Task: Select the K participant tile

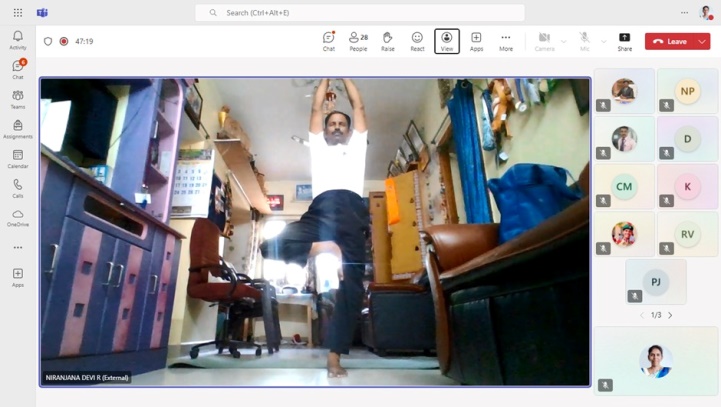Action: [687, 187]
